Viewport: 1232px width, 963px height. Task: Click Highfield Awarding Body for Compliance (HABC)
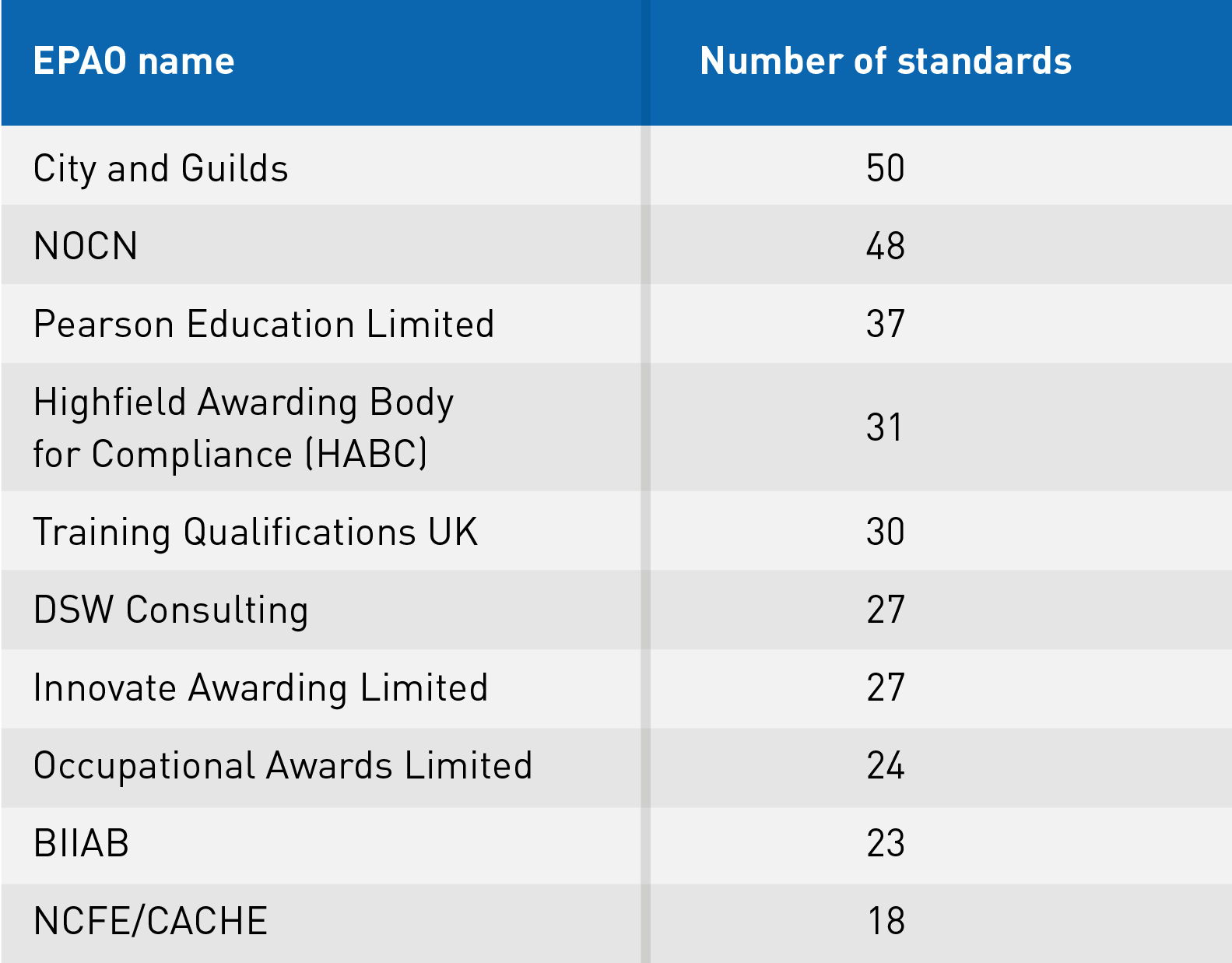coord(244,427)
